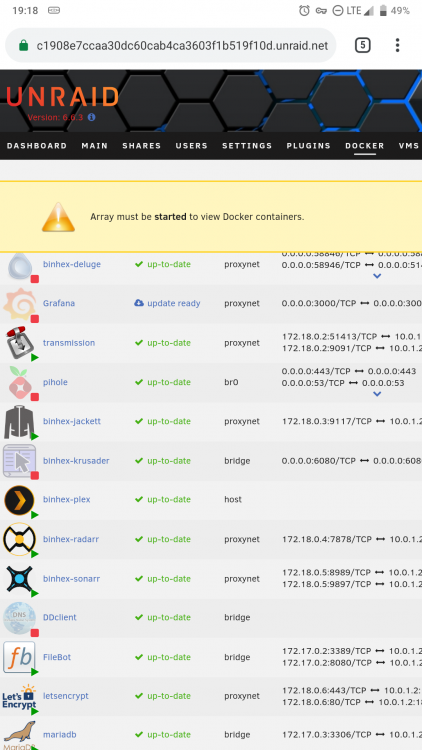Switch to the VMs tab
Screen dimensions: 422x750
tap(409, 146)
